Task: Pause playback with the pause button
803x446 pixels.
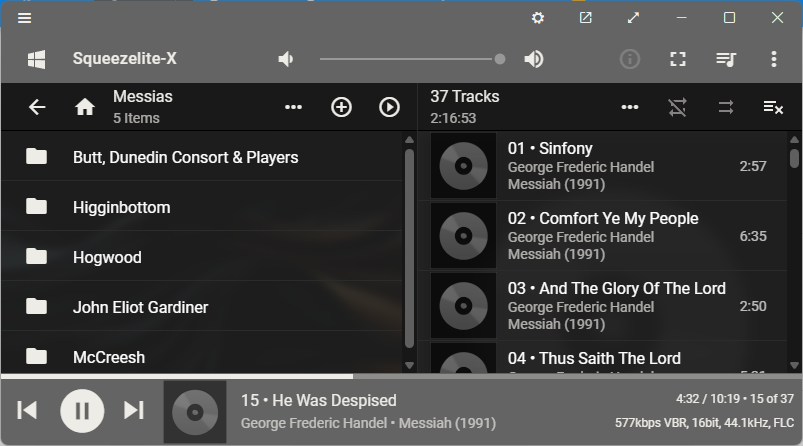Action: coord(82,410)
